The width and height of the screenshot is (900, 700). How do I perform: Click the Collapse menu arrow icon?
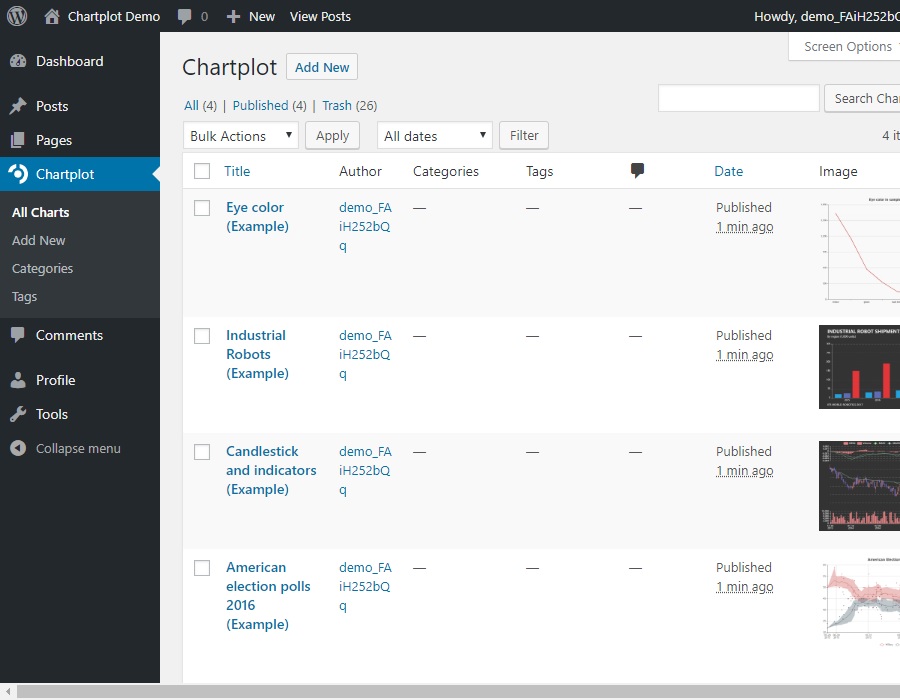click(x=18, y=448)
